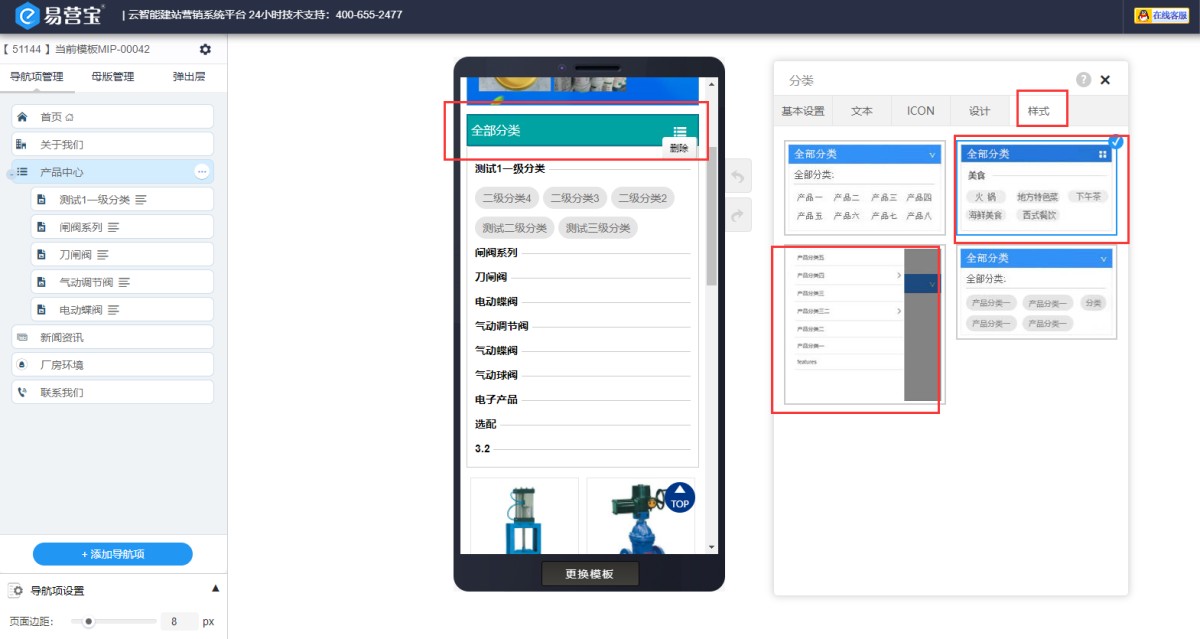This screenshot has height=639, width=1200.
Task: Click the home icon beside 首页
Action: (22, 117)
